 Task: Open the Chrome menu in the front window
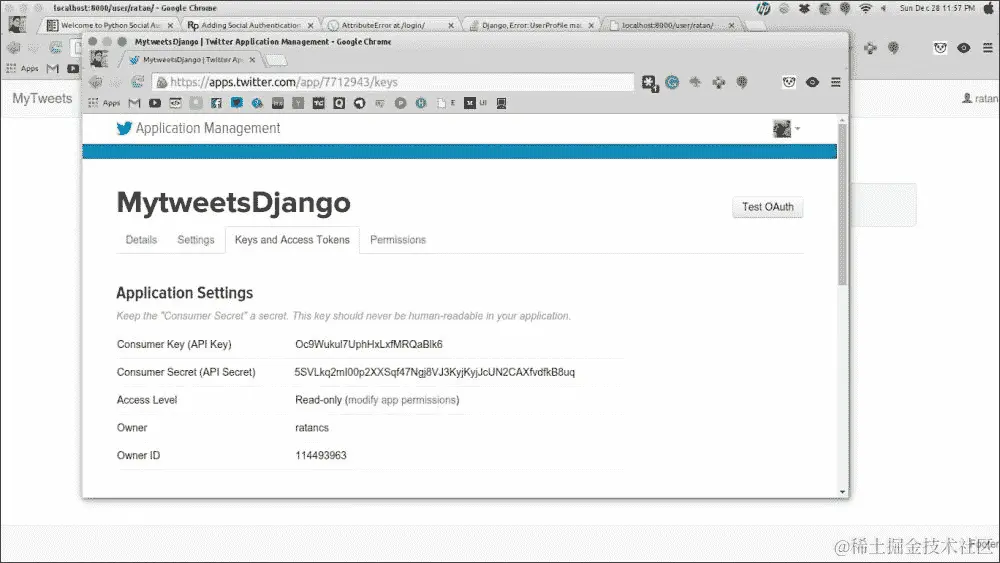(x=835, y=82)
